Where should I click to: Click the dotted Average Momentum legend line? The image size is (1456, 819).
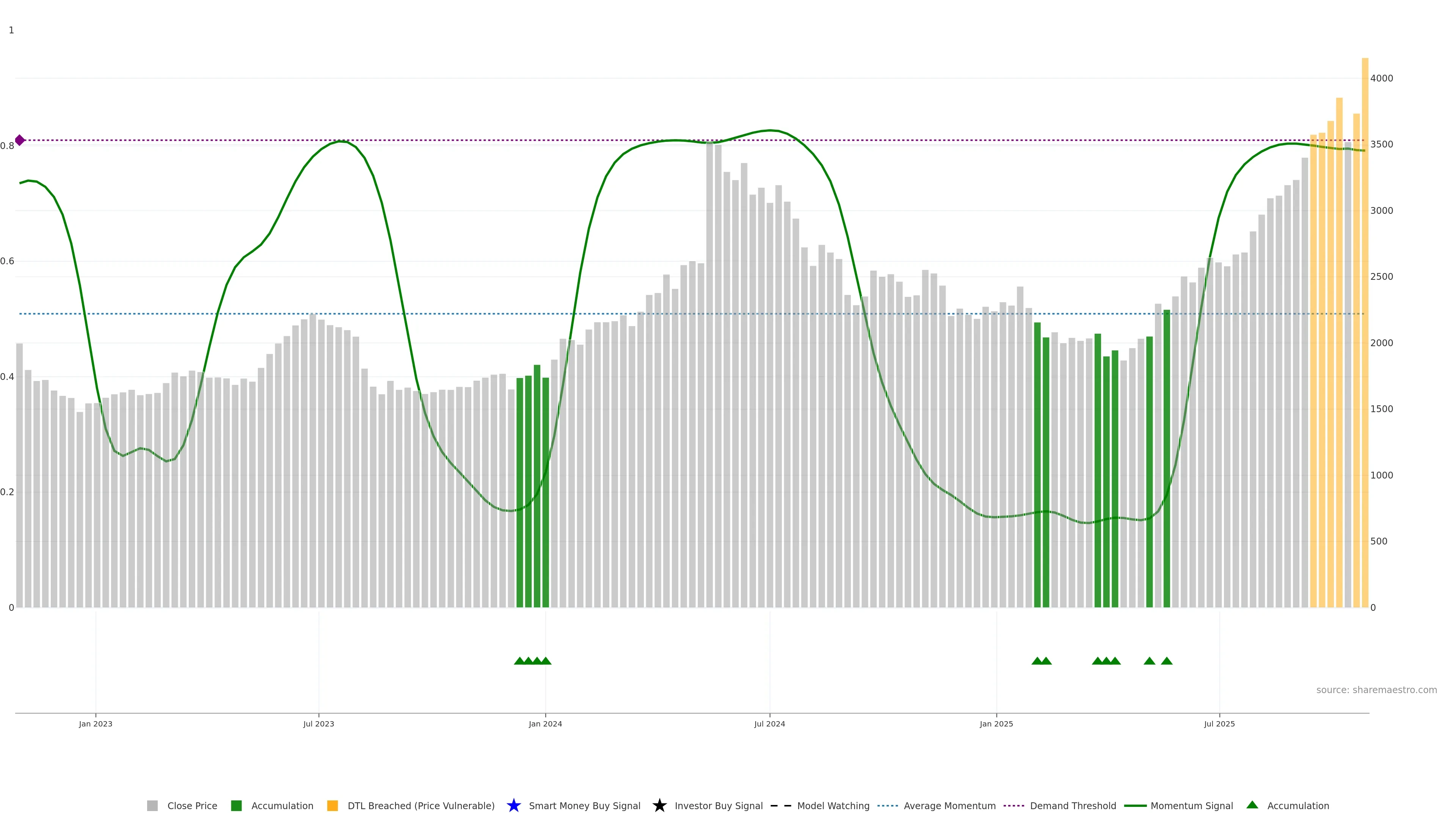click(x=887, y=805)
